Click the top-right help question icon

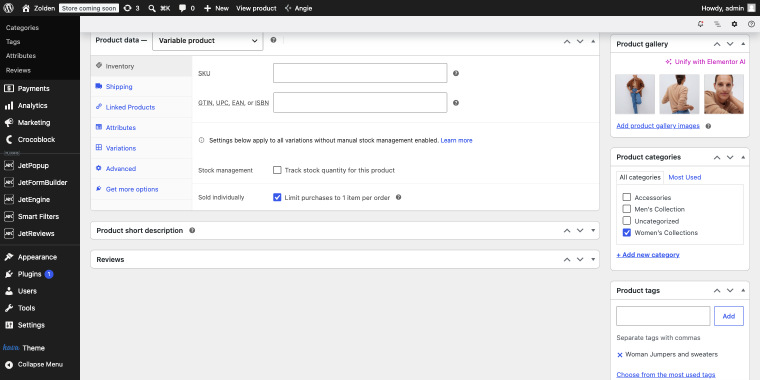pyautogui.click(x=751, y=24)
